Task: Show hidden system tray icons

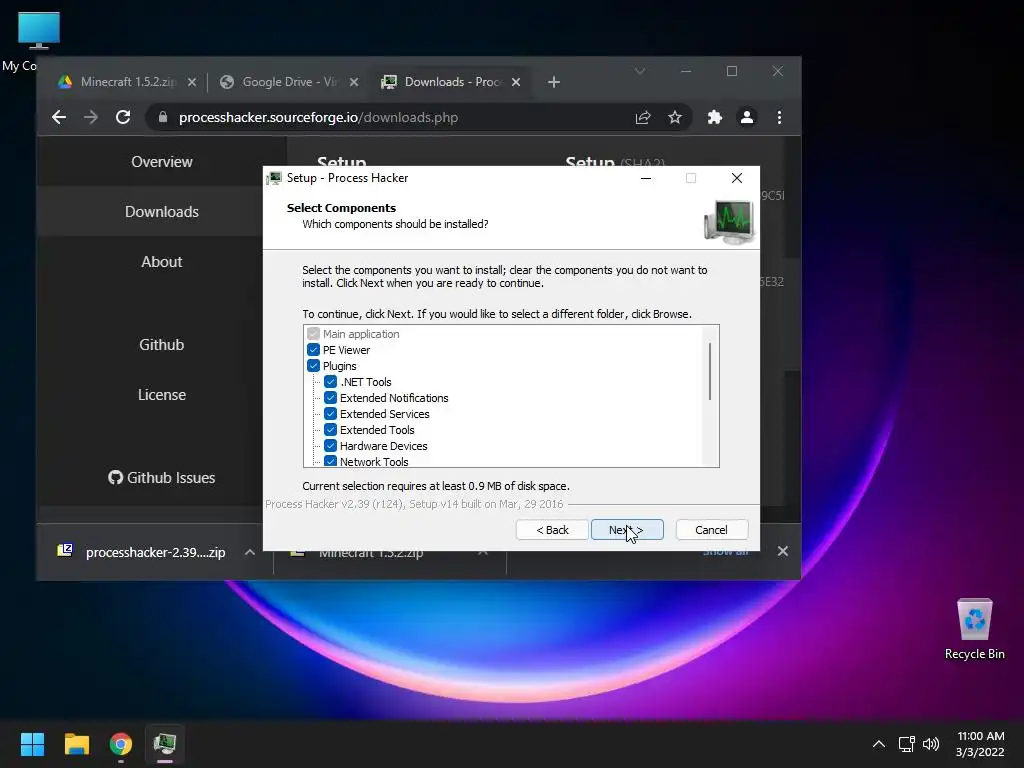Action: coord(879,744)
